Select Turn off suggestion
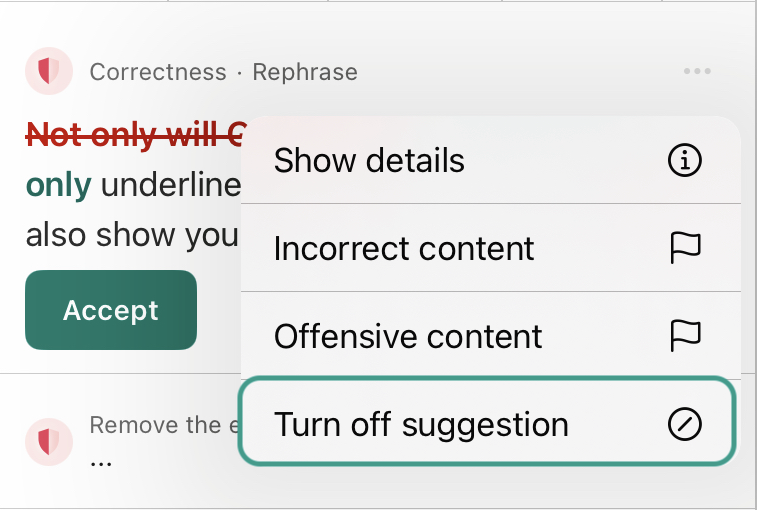This screenshot has height=510, width=757. coord(488,422)
